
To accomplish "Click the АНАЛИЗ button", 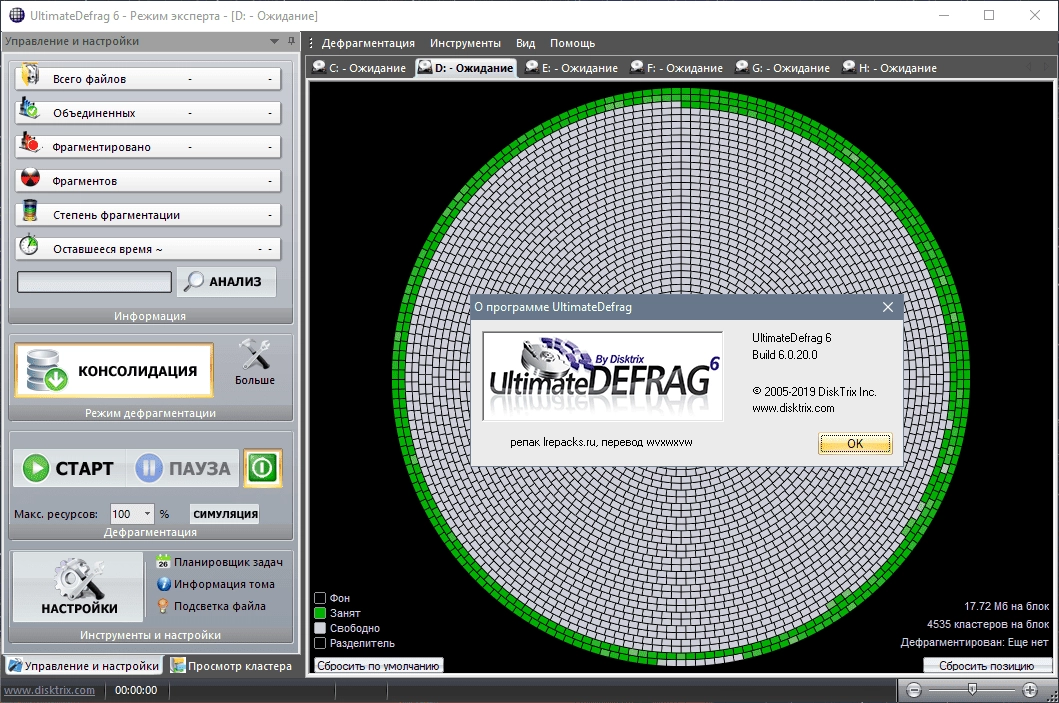I will (x=226, y=282).
